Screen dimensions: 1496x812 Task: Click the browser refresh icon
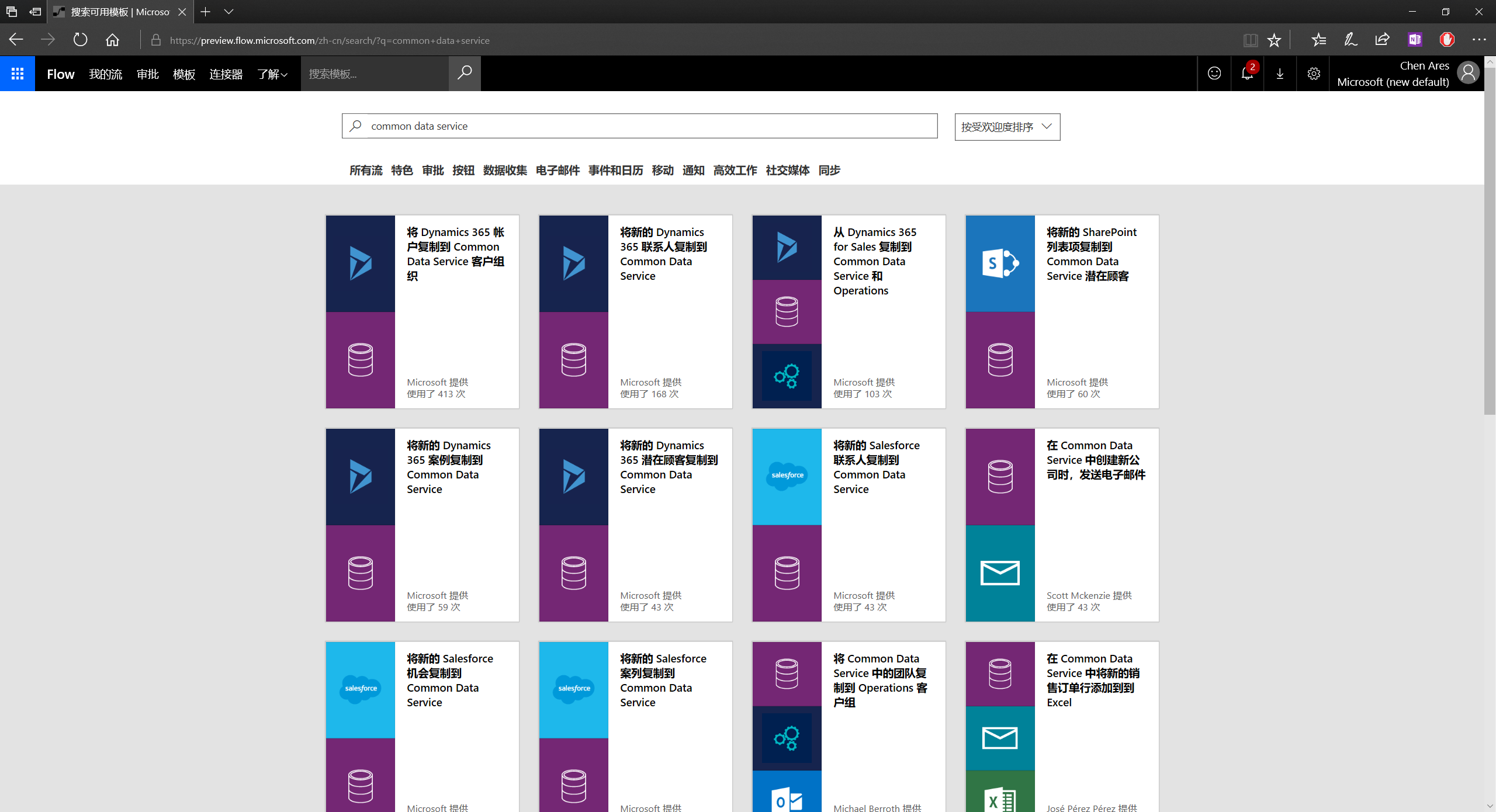[80, 40]
